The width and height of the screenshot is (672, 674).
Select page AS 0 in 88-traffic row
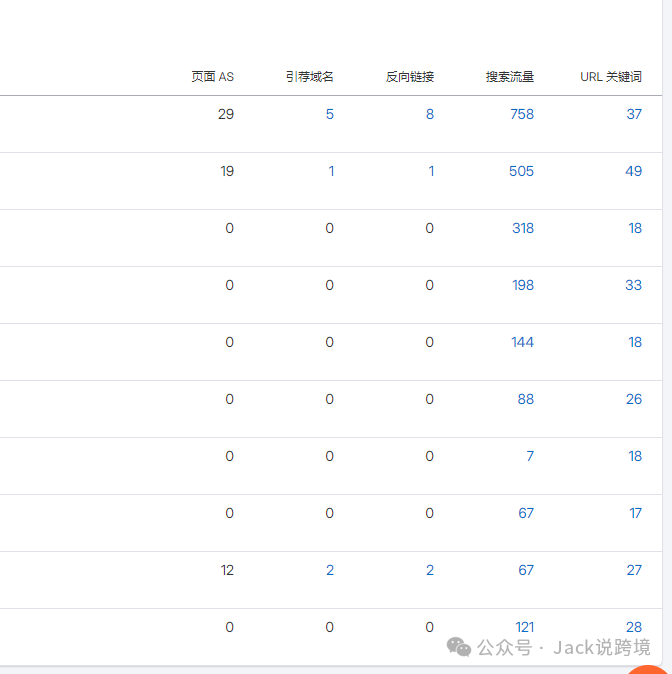coord(230,399)
